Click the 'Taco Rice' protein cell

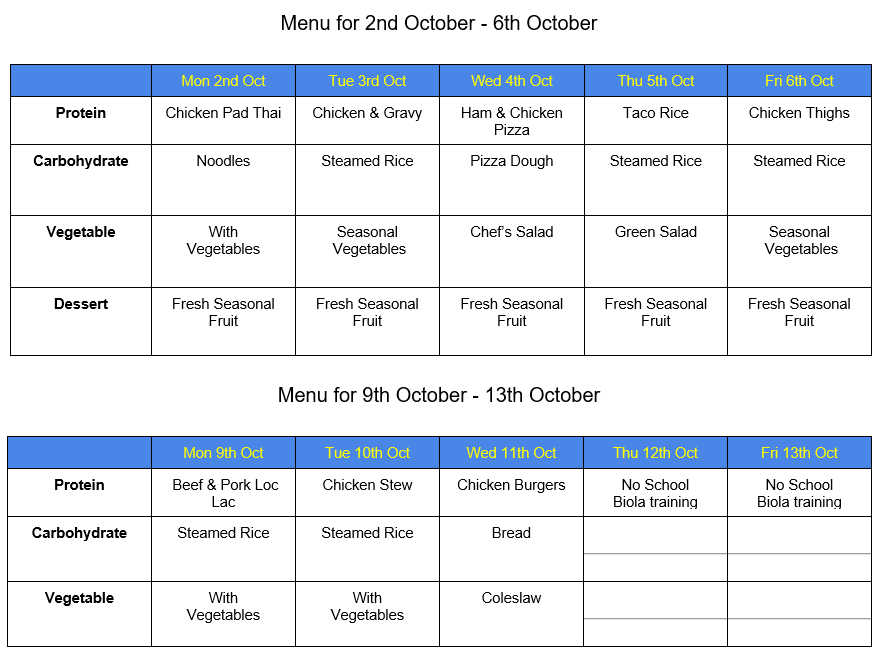(x=656, y=113)
